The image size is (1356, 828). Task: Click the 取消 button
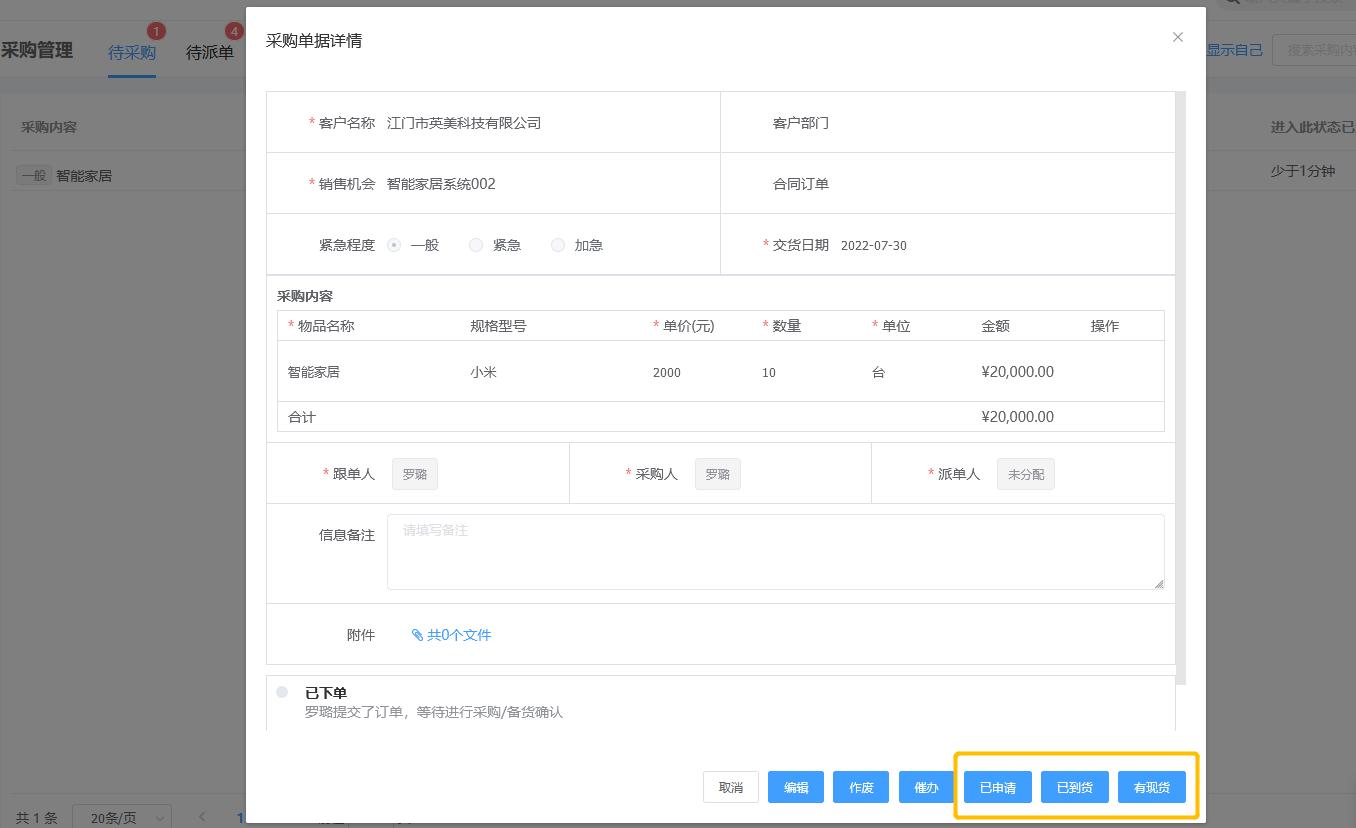tap(731, 787)
